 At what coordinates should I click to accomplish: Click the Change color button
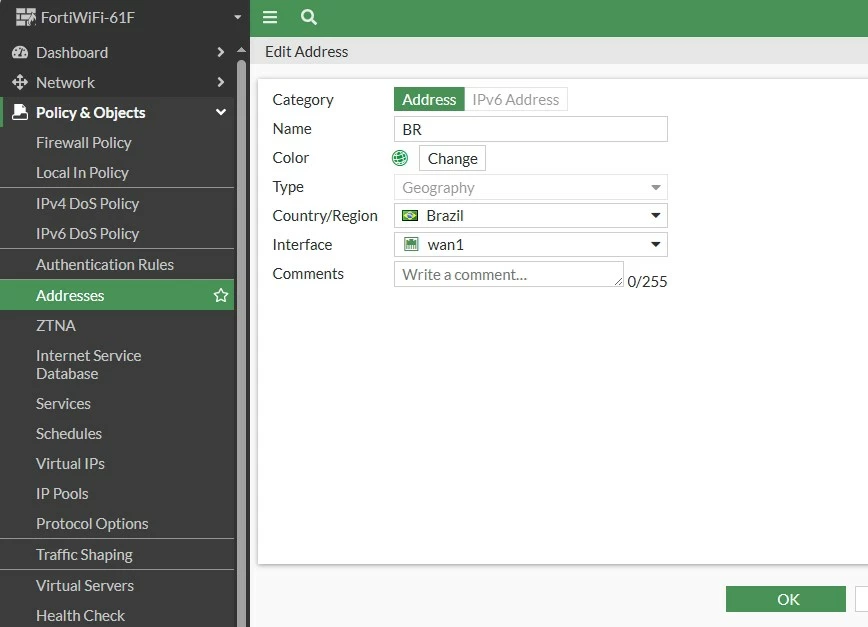[x=452, y=158]
